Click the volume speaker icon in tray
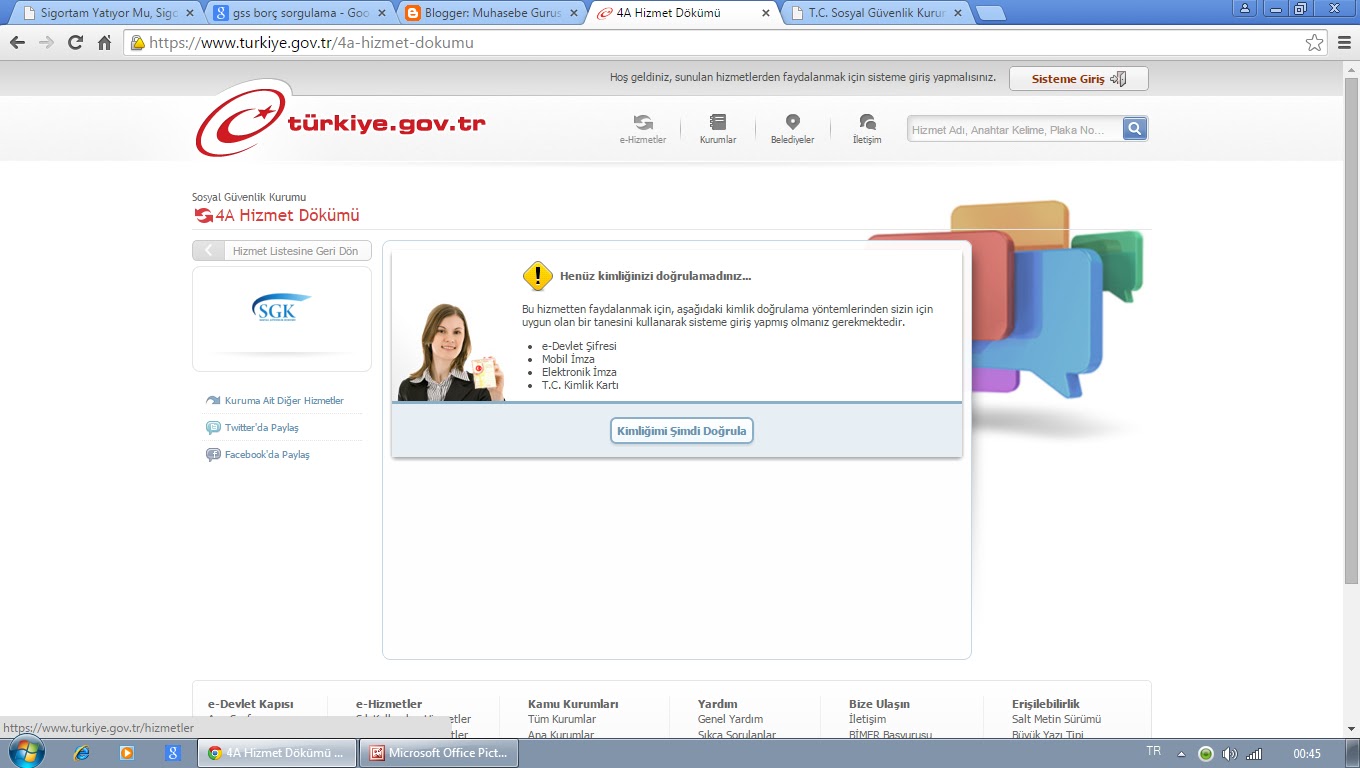The height and width of the screenshot is (768, 1360). click(1229, 753)
